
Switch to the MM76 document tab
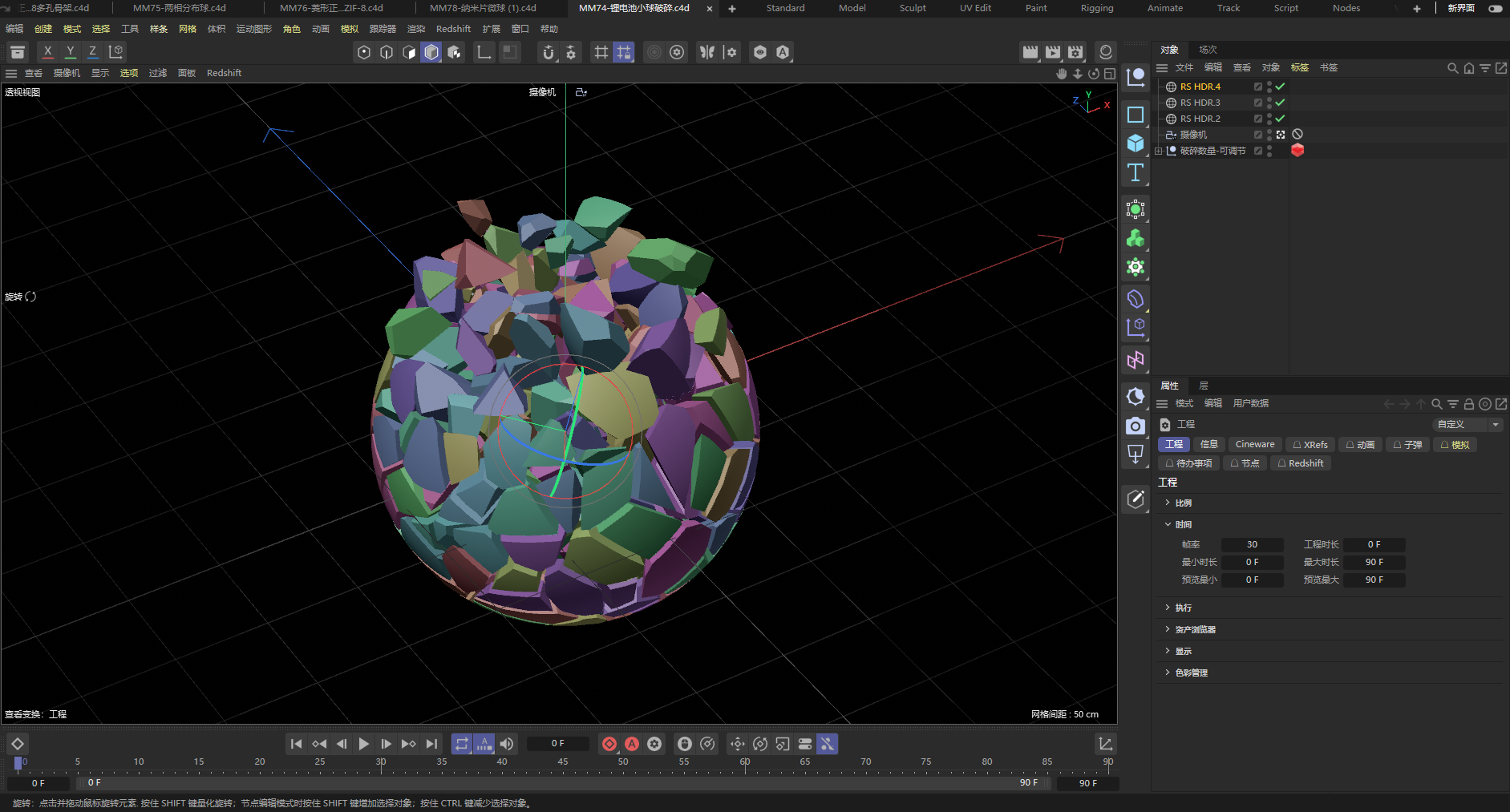tap(331, 8)
